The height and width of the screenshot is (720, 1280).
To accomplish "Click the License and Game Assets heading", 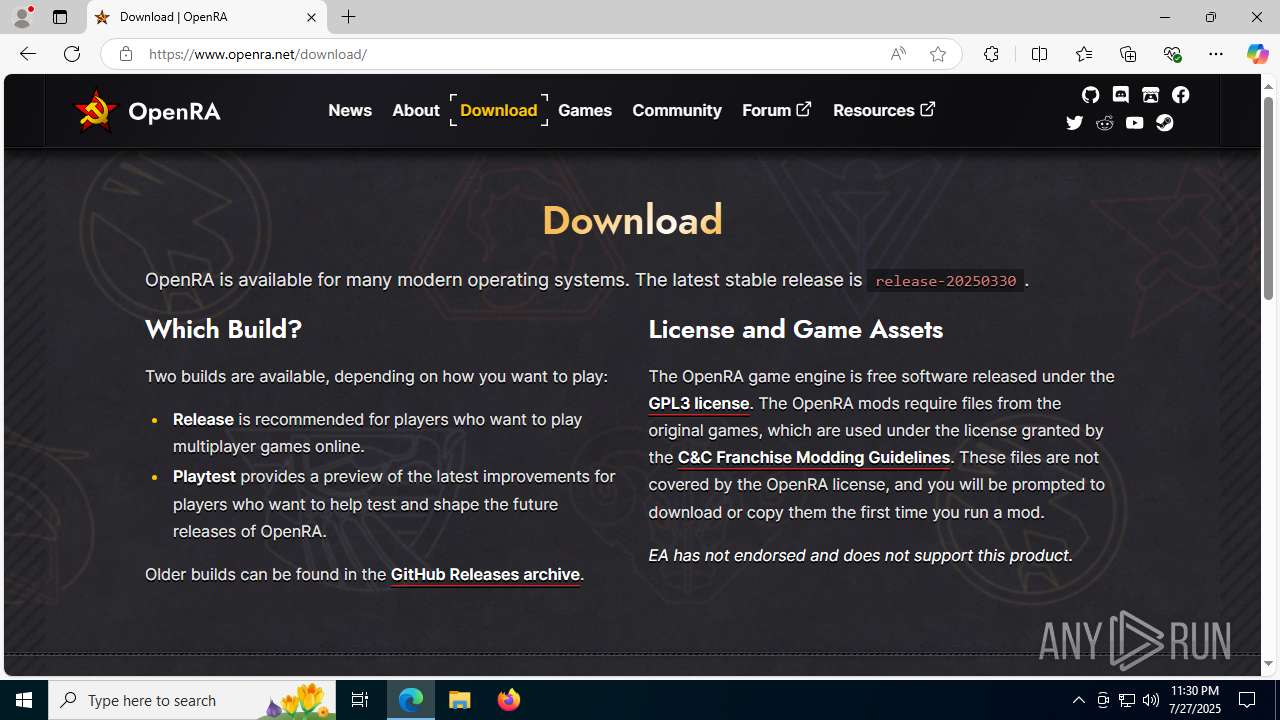I will [x=796, y=329].
